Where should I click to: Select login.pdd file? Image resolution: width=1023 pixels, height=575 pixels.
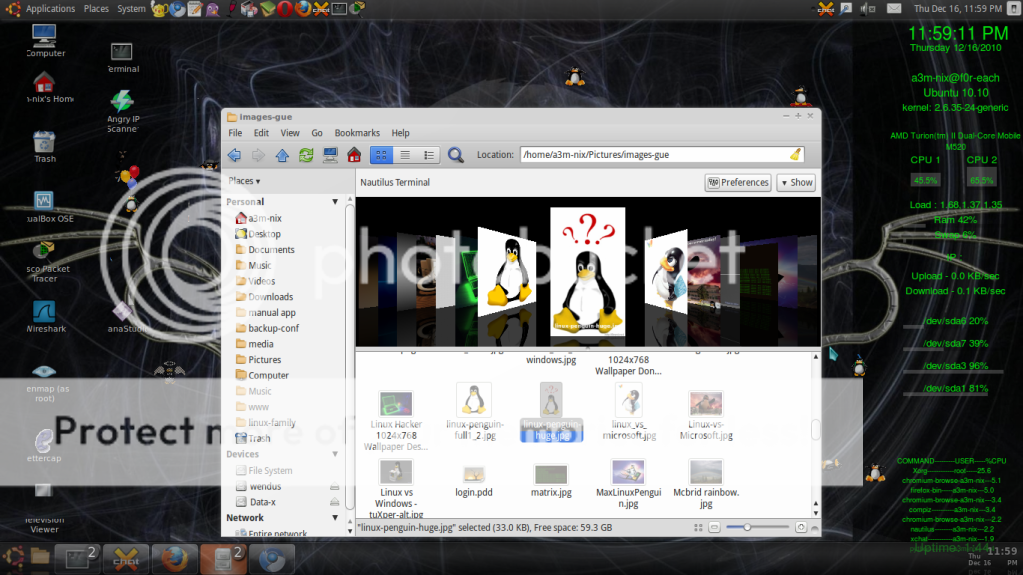[474, 482]
